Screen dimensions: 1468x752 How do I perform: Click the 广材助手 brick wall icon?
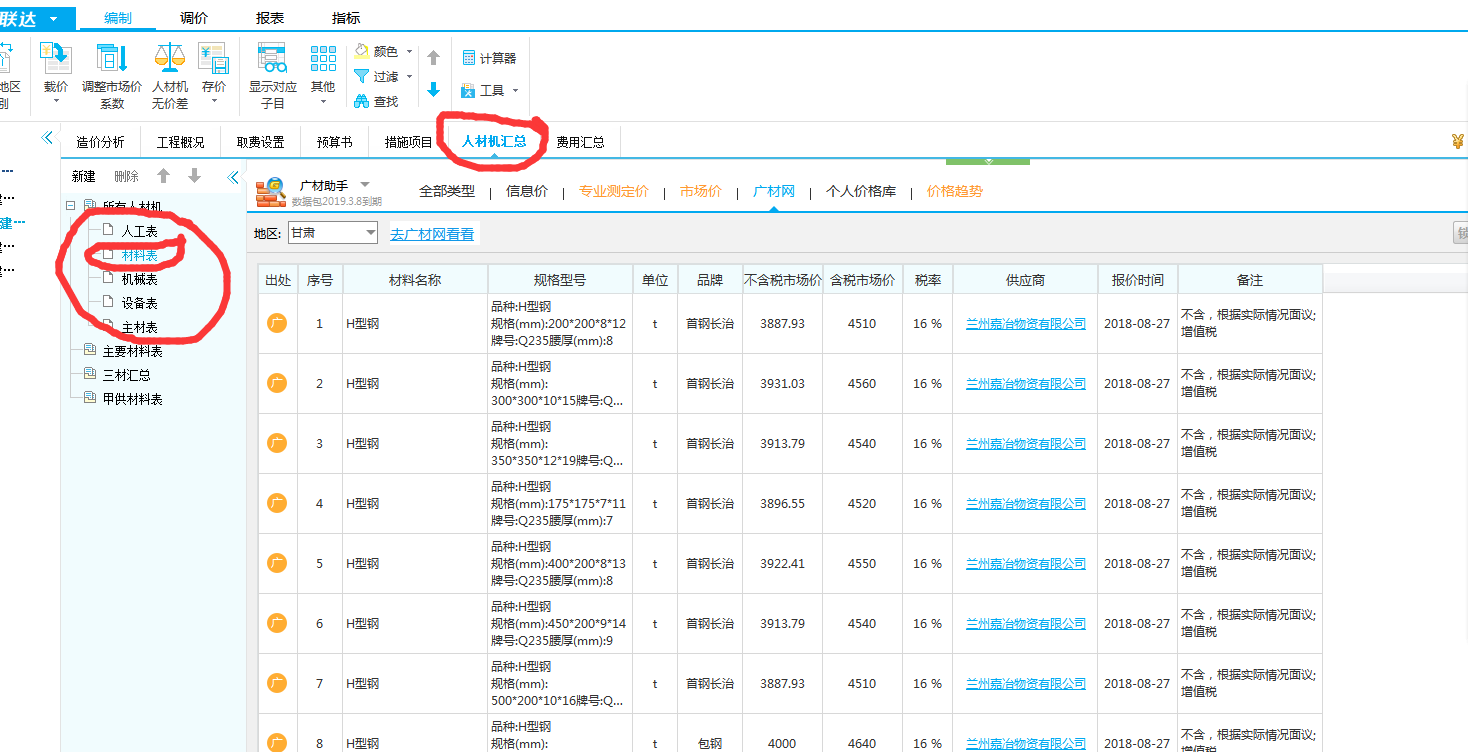click(270, 192)
